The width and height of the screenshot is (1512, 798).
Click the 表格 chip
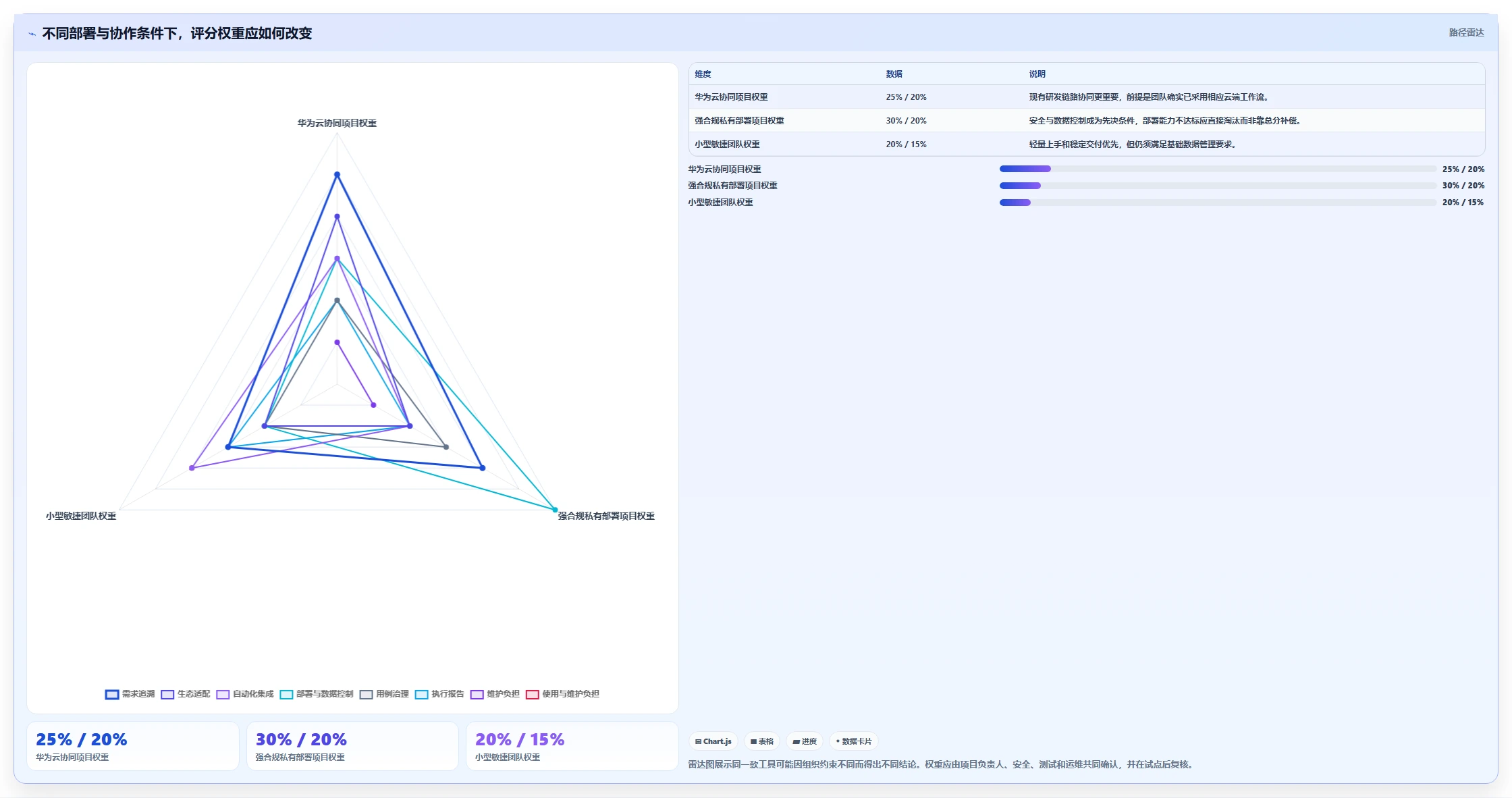[x=762, y=741]
